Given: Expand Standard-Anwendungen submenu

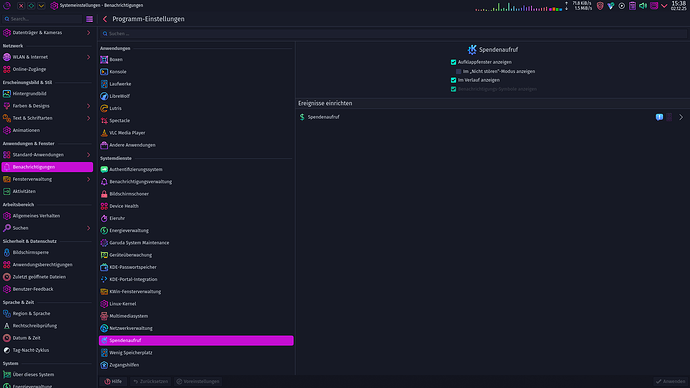Looking at the screenshot, I should pyautogui.click(x=88, y=155).
